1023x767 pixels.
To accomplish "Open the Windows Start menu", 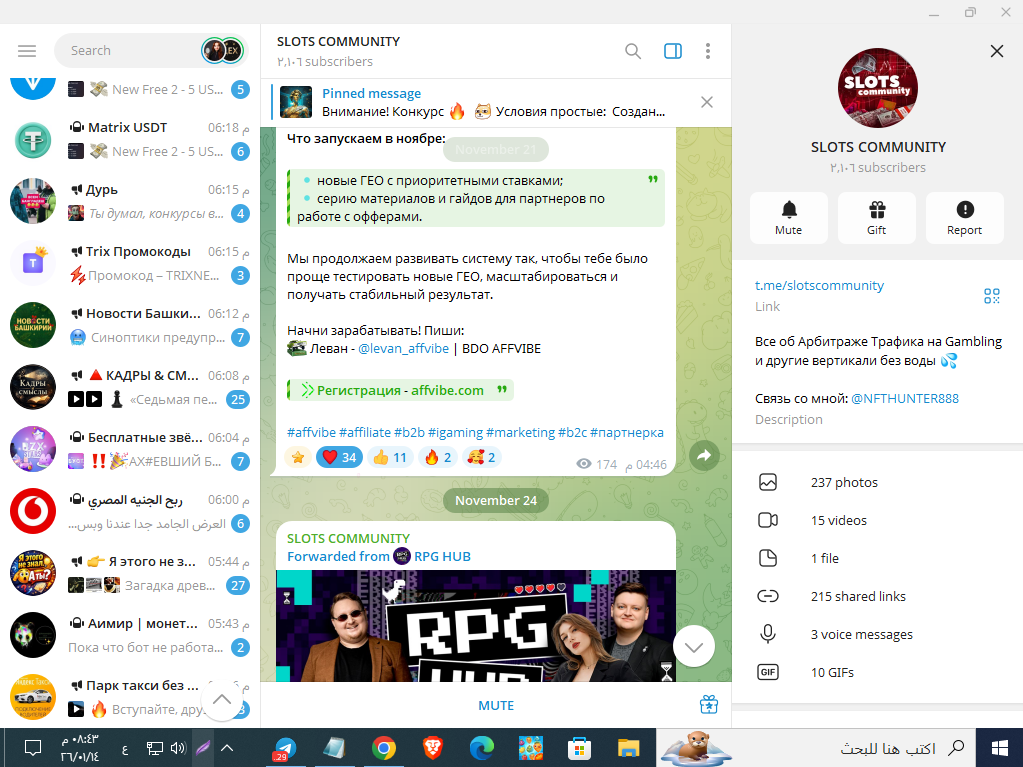I will [999, 748].
